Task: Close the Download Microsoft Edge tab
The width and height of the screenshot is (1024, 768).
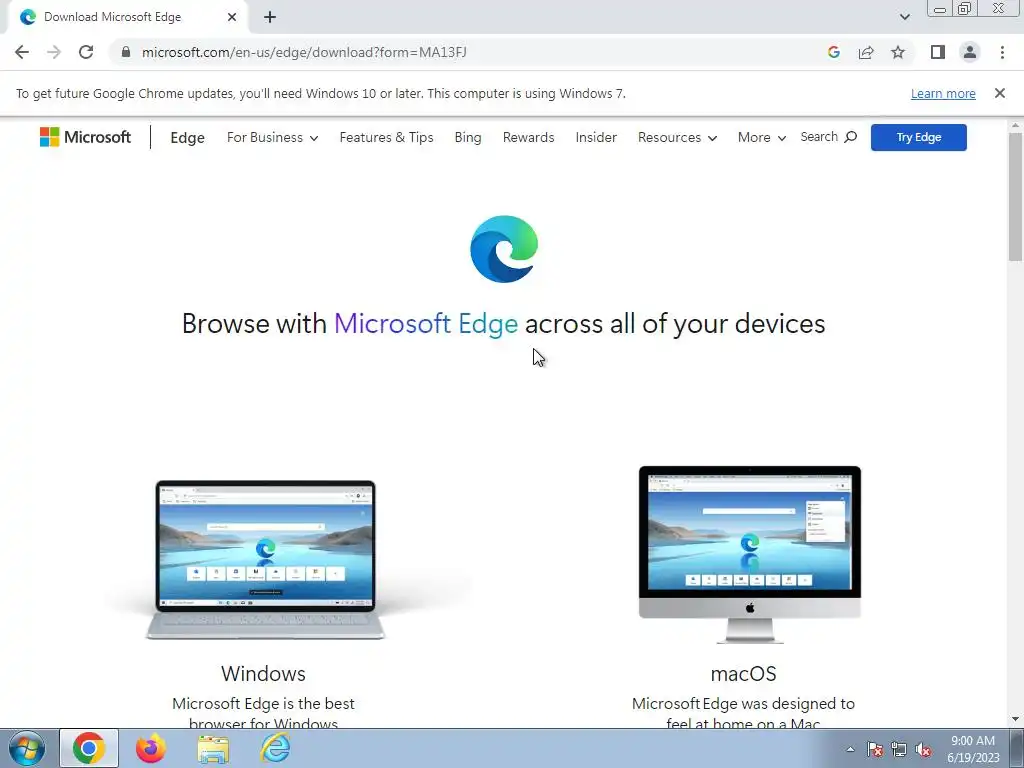Action: click(x=232, y=17)
